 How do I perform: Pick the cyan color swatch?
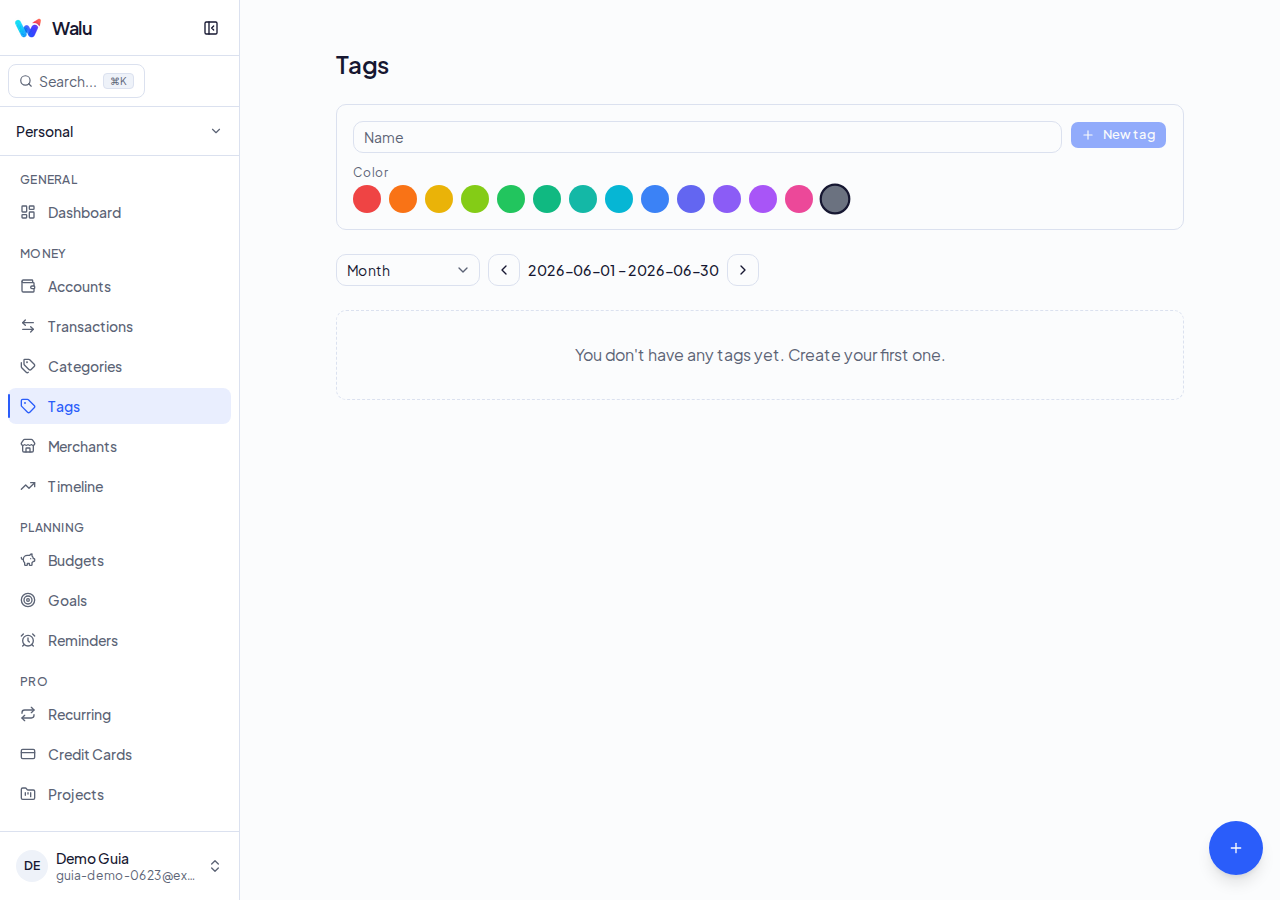click(619, 199)
